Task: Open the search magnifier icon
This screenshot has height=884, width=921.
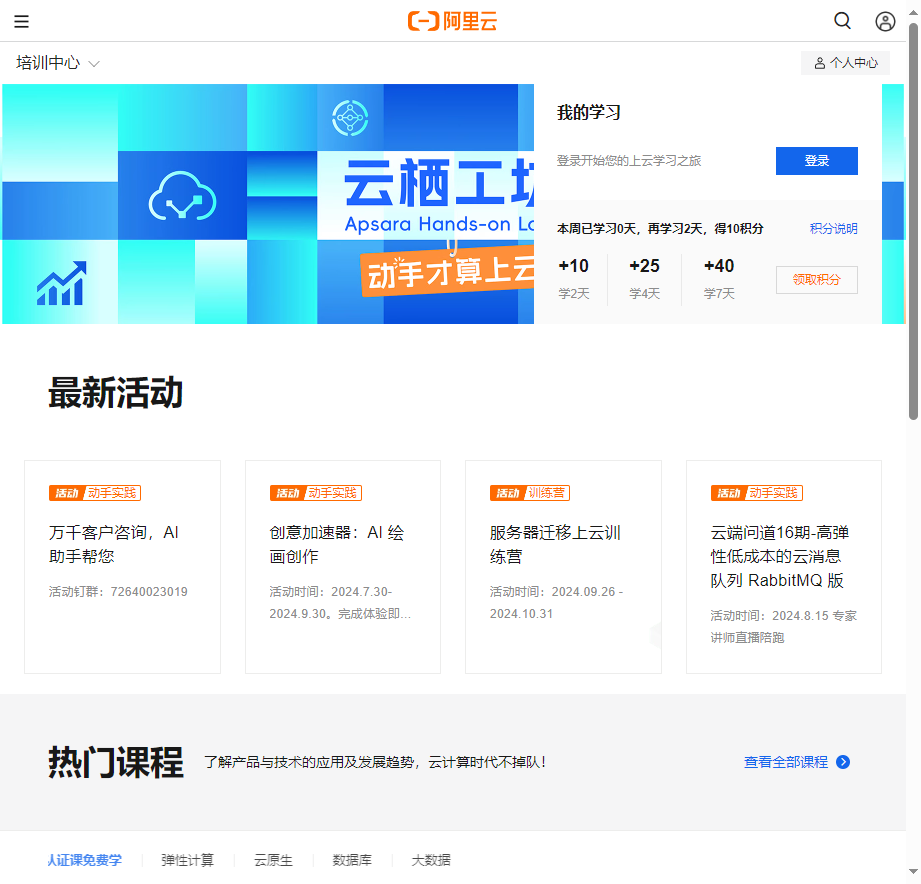Action: [x=842, y=21]
